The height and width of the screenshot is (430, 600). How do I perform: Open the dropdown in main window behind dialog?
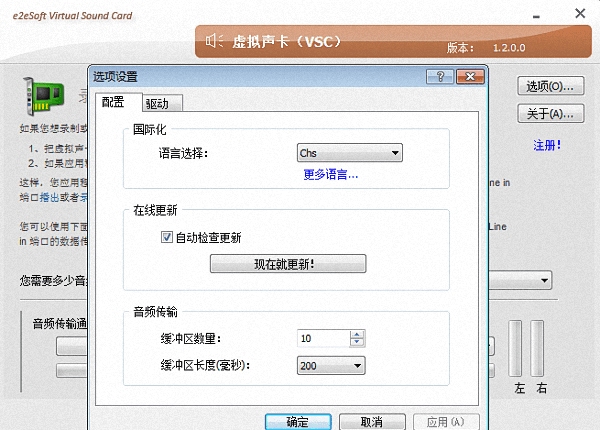point(520,280)
